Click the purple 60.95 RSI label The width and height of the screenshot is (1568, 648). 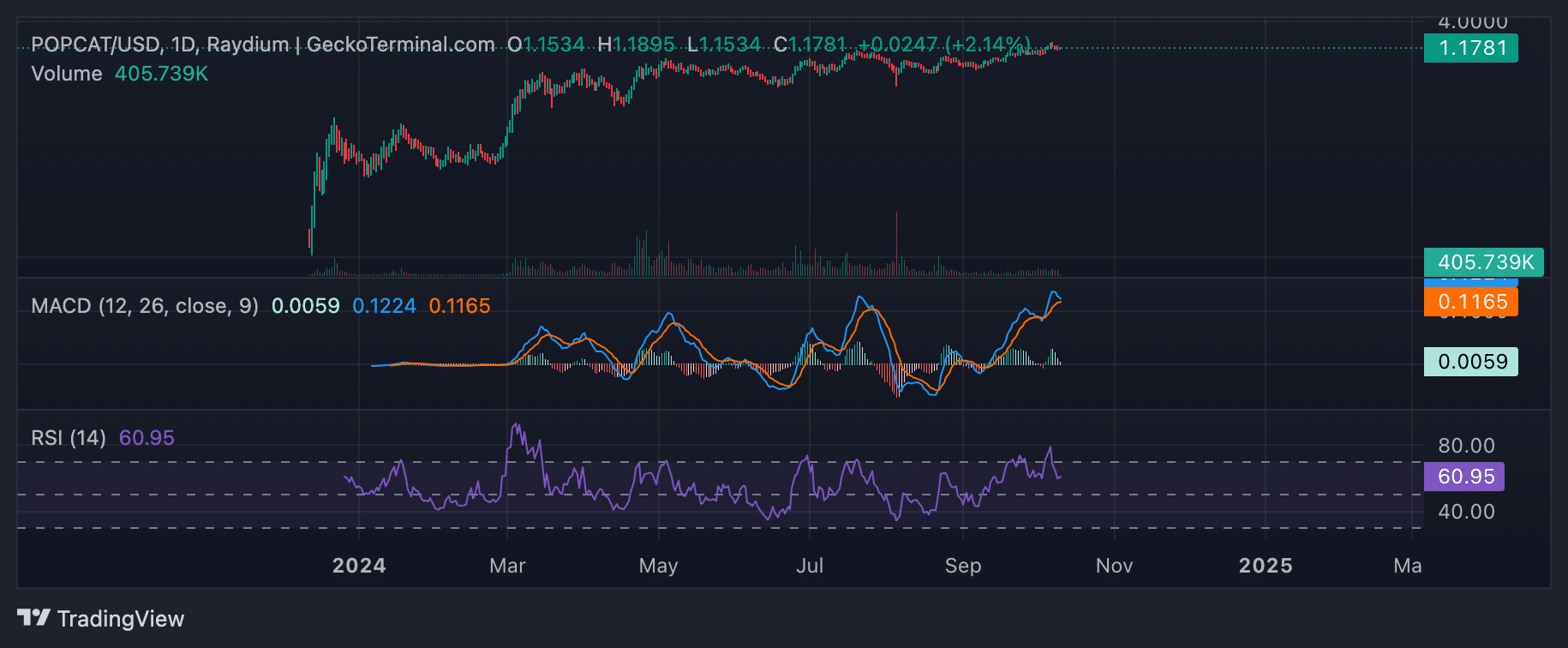pos(1464,477)
